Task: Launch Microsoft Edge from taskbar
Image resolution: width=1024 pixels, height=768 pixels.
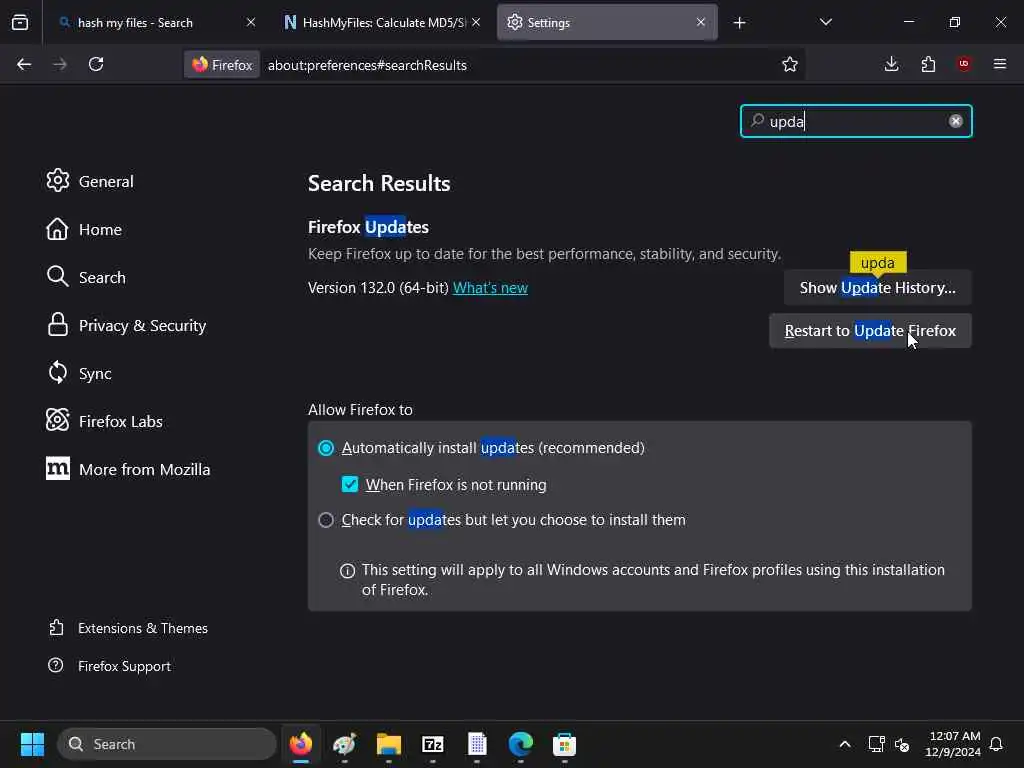Action: pos(520,744)
